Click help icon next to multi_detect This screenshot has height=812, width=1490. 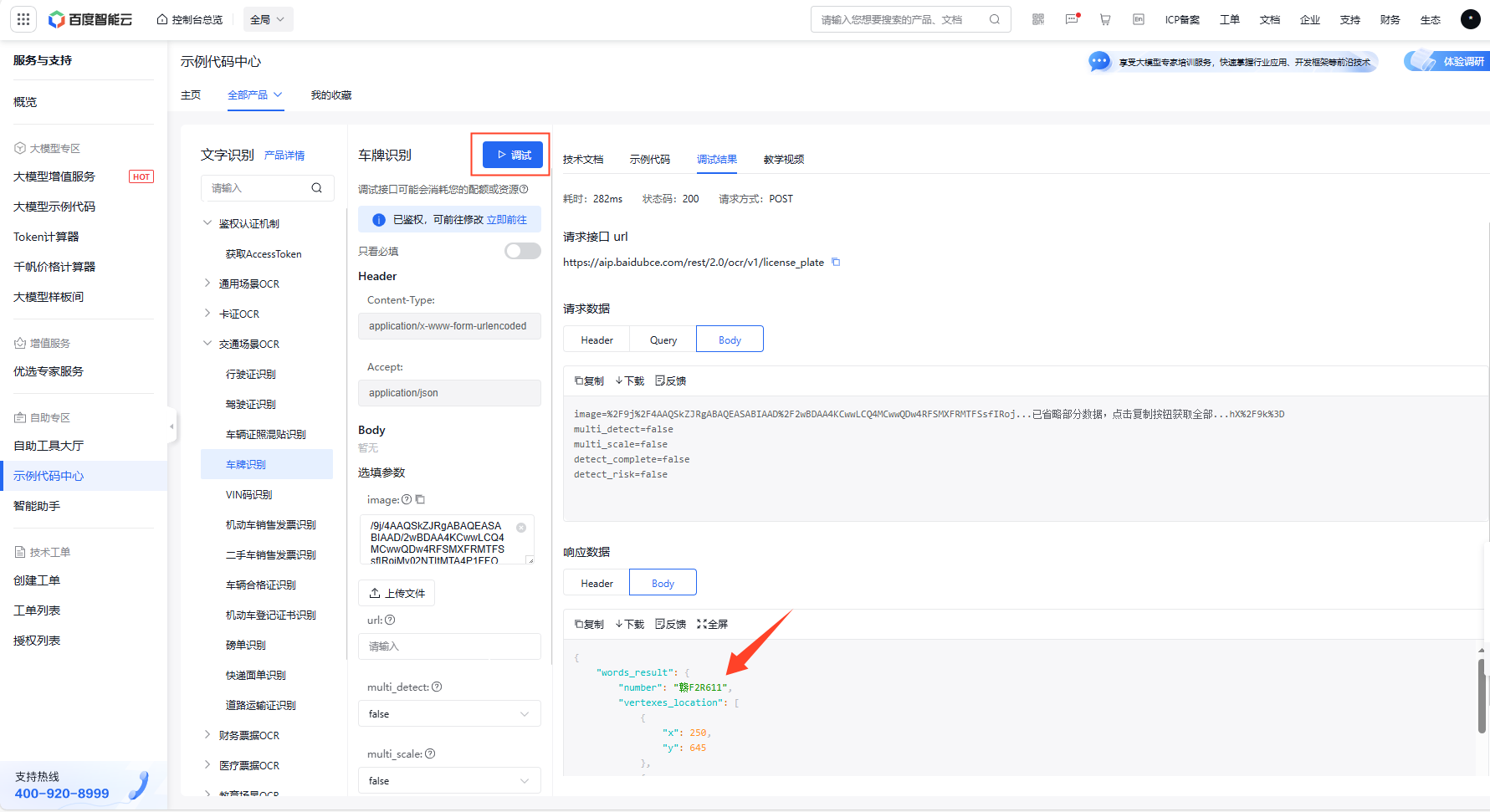point(437,687)
